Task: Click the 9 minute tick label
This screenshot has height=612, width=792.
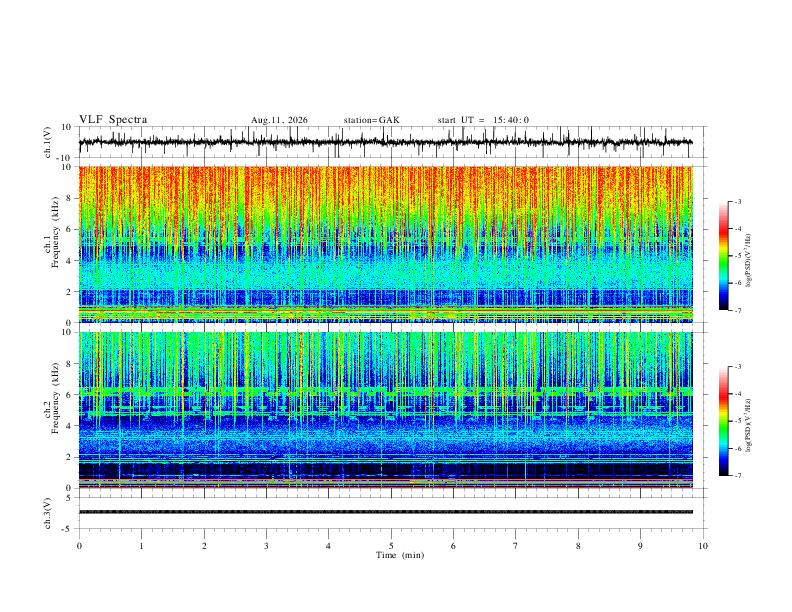Action: 640,546
